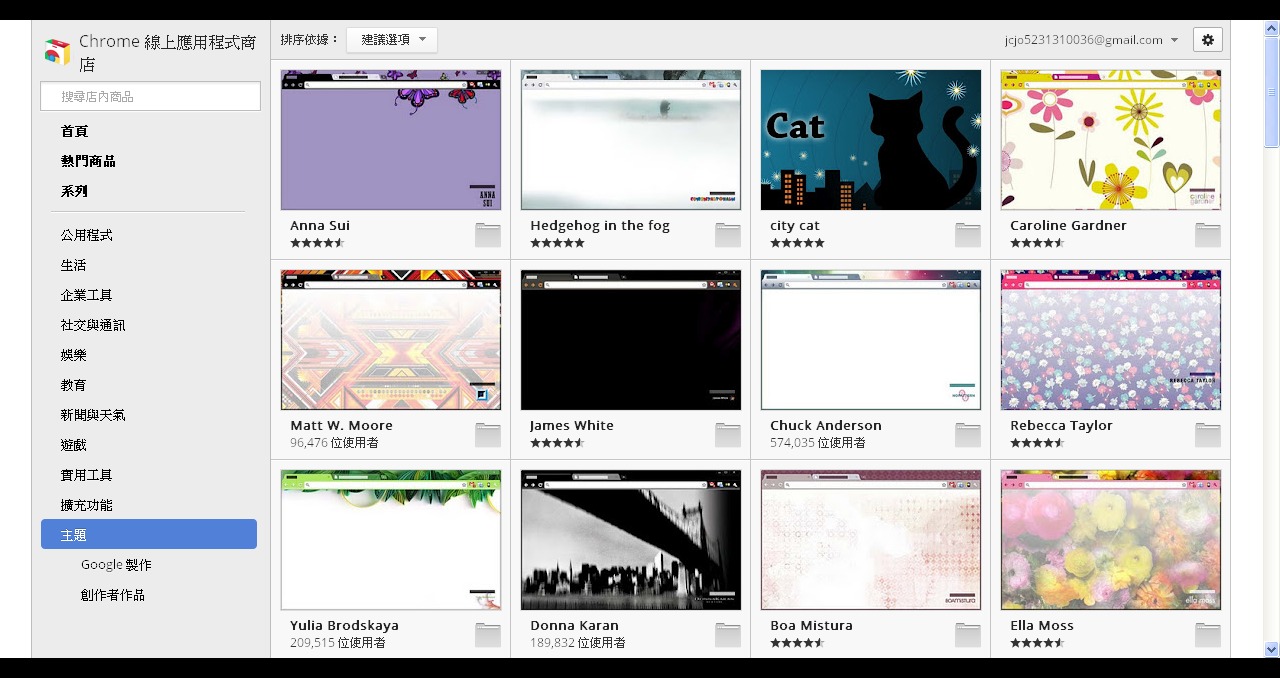Open the James White black thumbnail
Viewport: 1280px width, 678px height.
pos(631,340)
